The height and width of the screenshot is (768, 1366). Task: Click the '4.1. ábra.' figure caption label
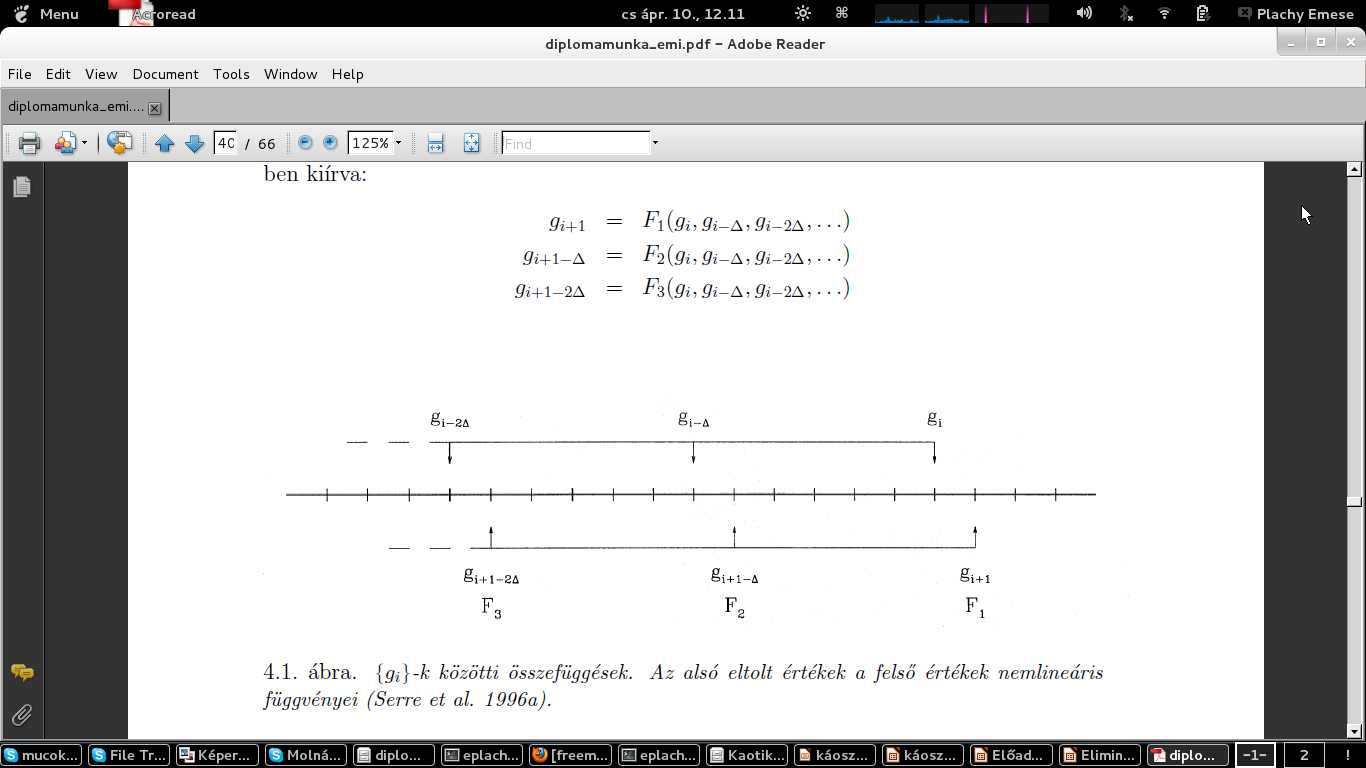coord(310,672)
